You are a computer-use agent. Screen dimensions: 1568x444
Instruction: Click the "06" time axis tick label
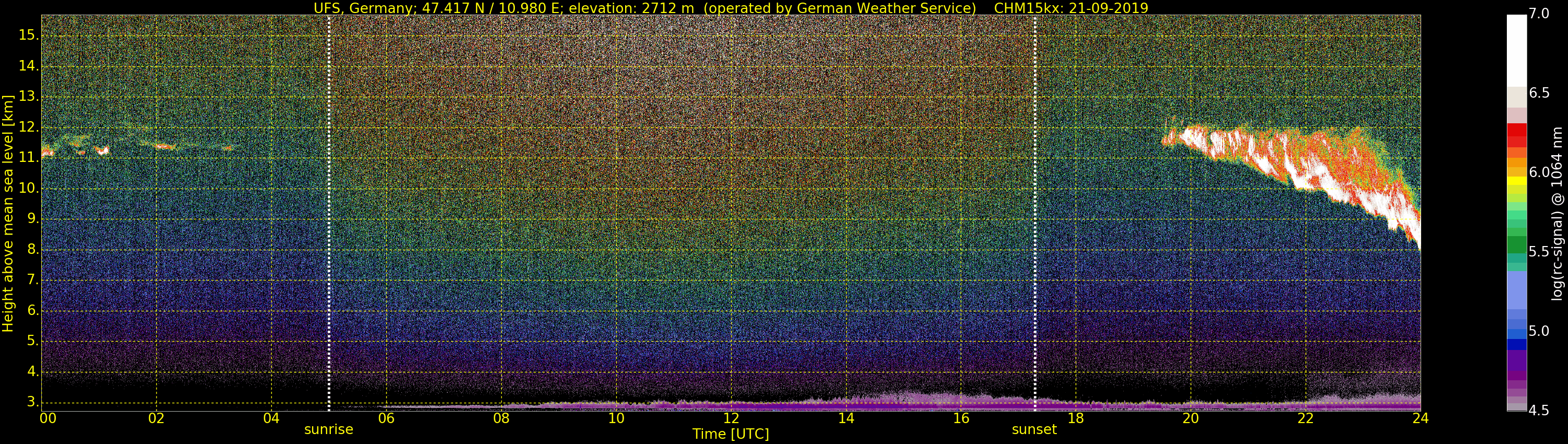[386, 418]
